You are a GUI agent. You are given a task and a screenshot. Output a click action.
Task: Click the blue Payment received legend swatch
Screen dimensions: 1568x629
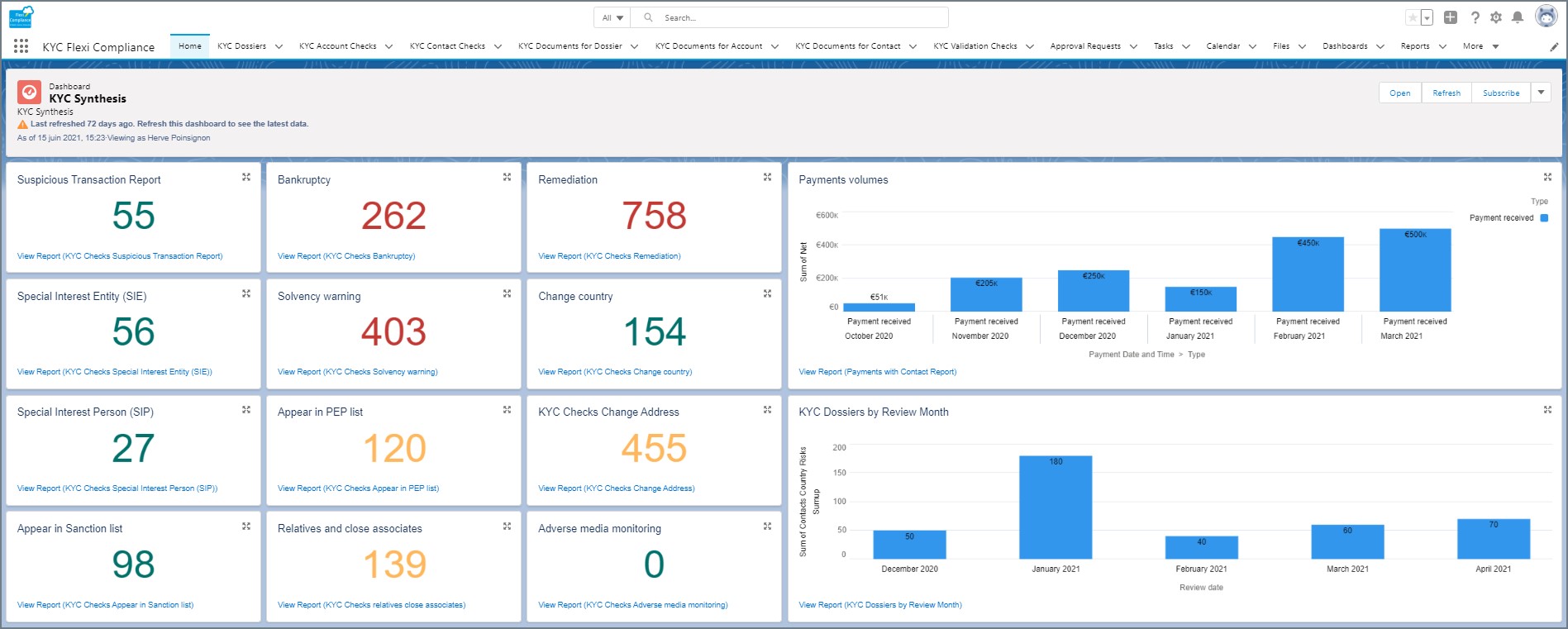tap(1544, 218)
